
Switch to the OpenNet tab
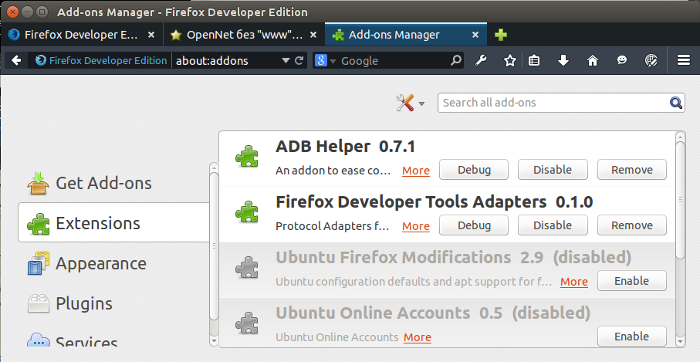point(244,35)
